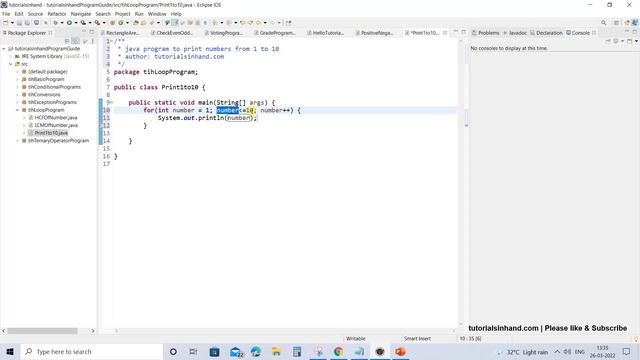Open the Run configurations dropdown arrow

pyautogui.click(x=76, y=23)
